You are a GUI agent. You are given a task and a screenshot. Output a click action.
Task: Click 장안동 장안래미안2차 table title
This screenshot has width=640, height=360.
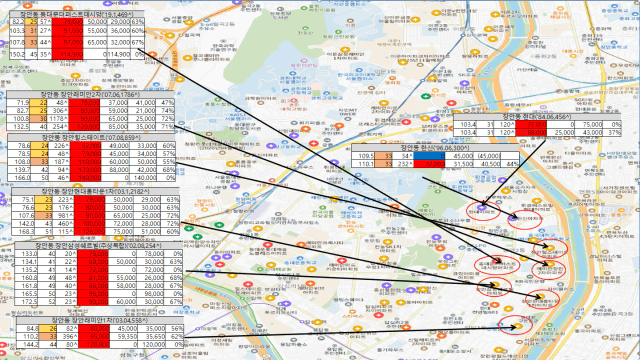[x=91, y=95]
